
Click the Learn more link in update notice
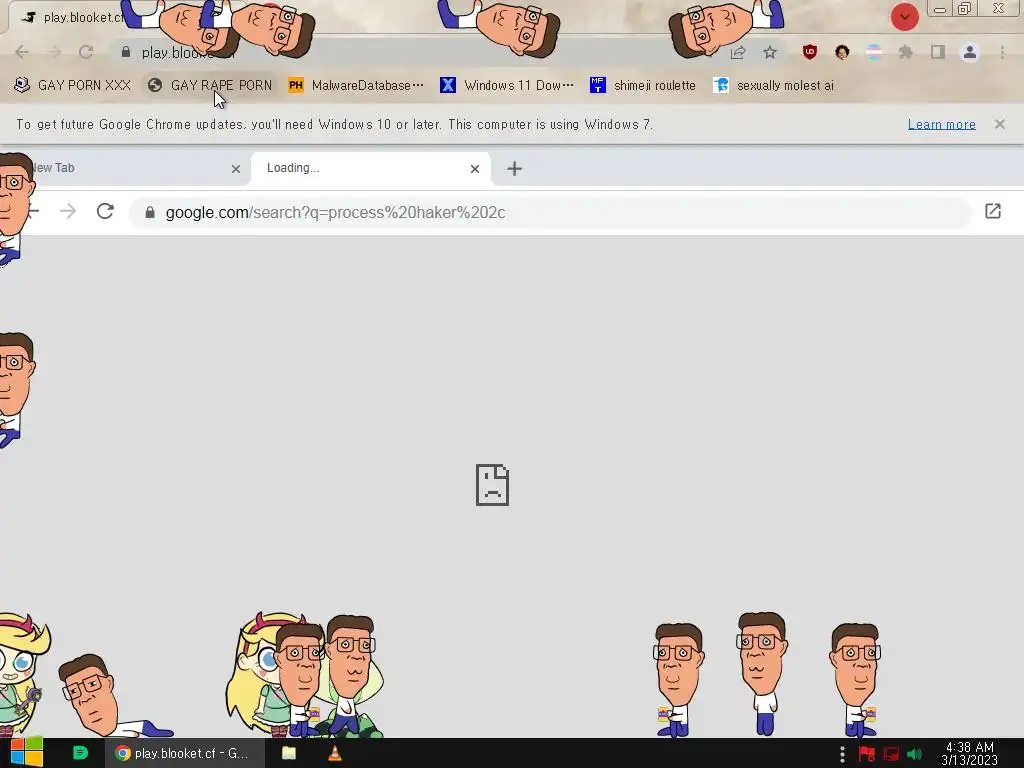point(942,124)
